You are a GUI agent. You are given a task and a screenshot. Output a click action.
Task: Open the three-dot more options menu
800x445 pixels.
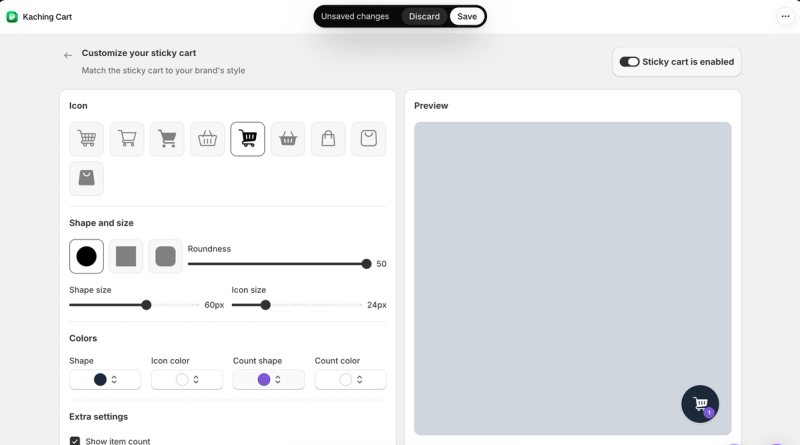click(785, 16)
